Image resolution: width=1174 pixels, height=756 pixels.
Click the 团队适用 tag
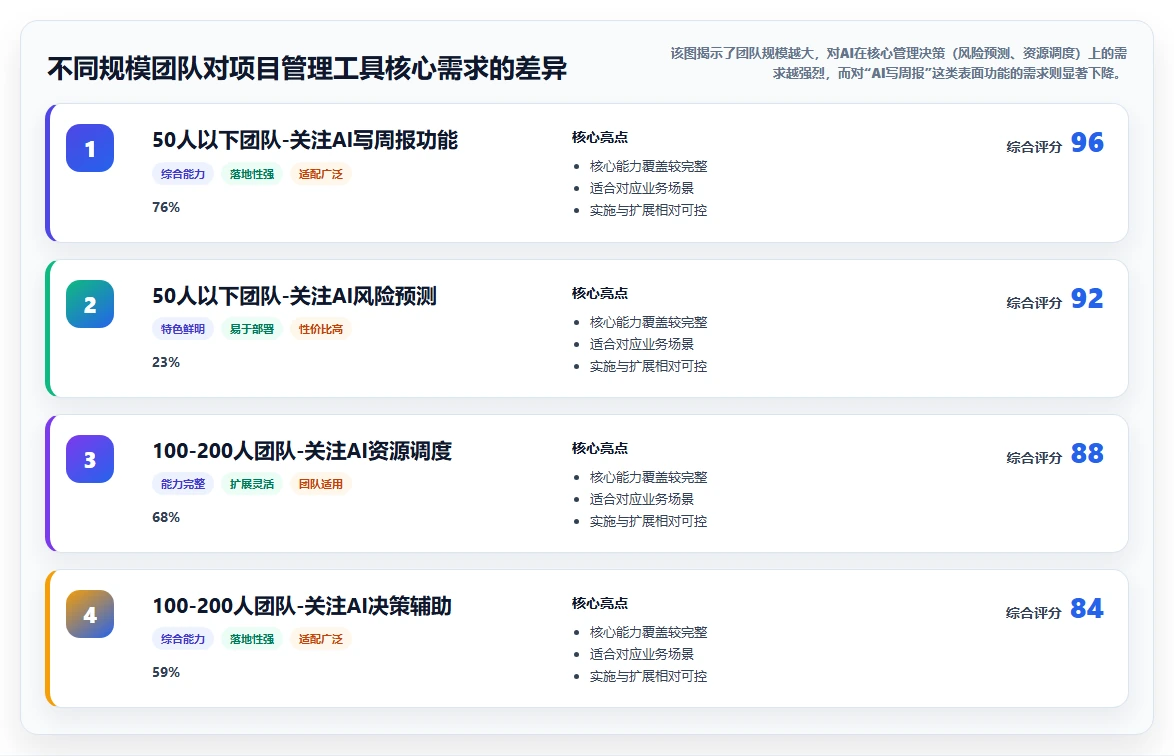(320, 484)
